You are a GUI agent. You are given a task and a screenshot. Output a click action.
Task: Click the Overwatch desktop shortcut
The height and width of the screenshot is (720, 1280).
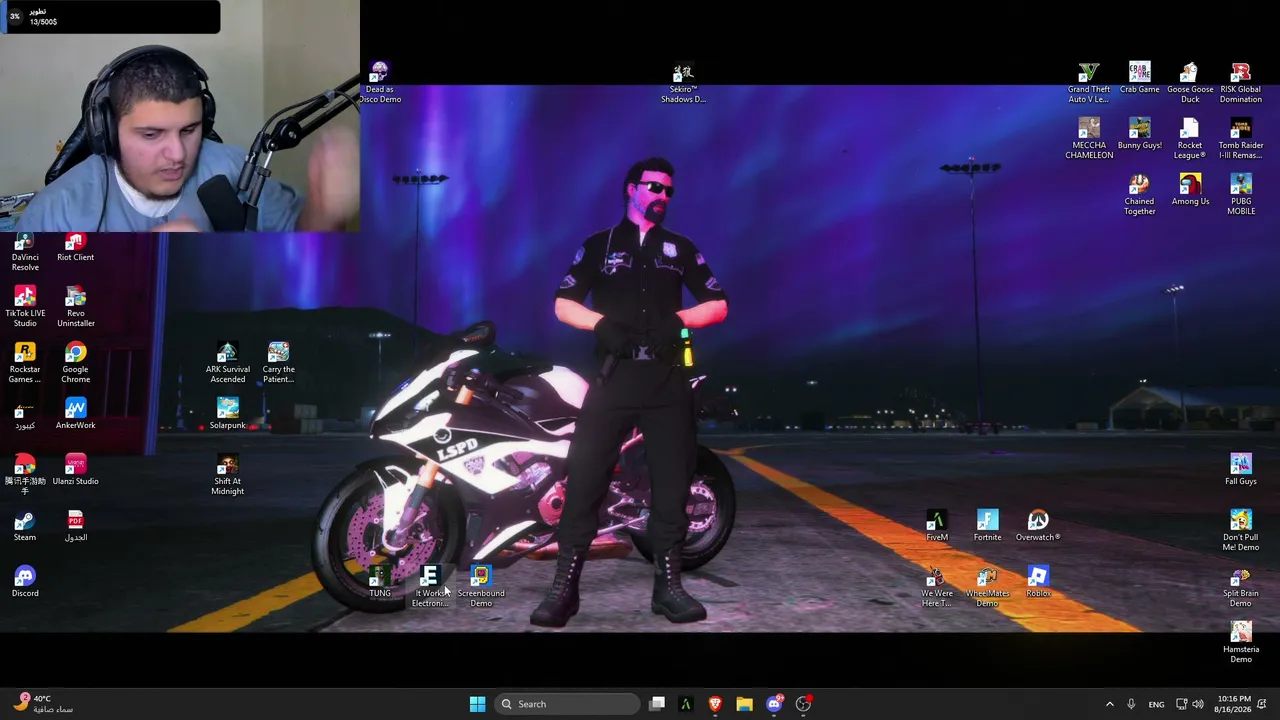1038,526
